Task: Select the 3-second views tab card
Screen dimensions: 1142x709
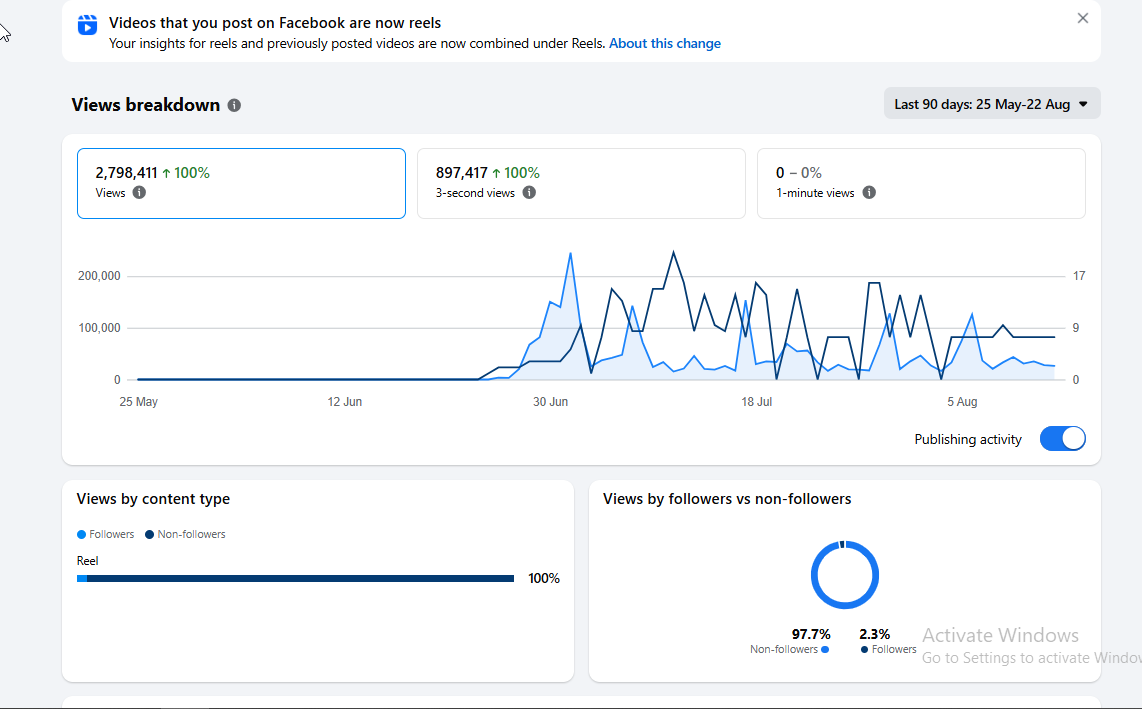Action: coord(581,184)
